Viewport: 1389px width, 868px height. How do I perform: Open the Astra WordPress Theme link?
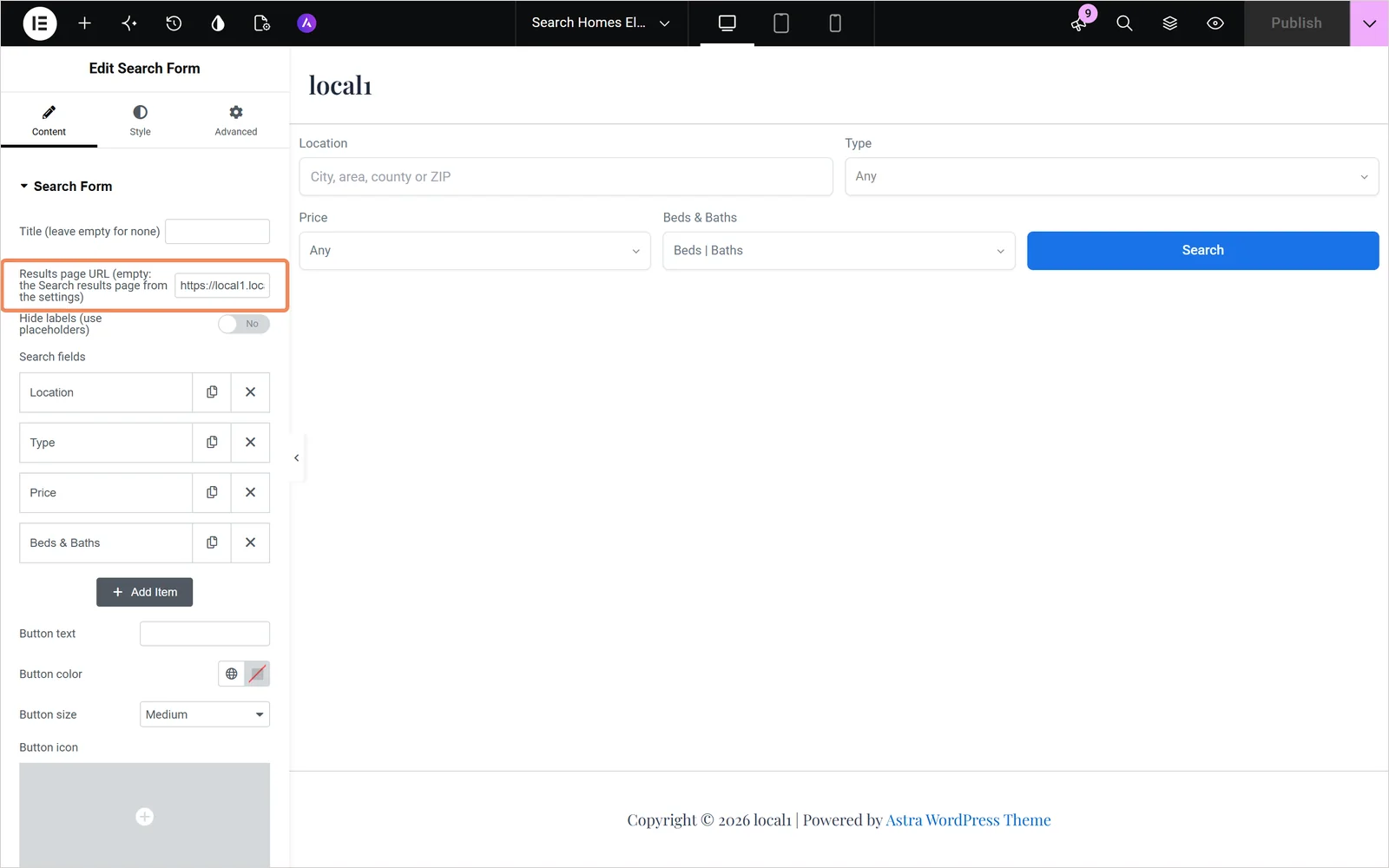point(968,820)
